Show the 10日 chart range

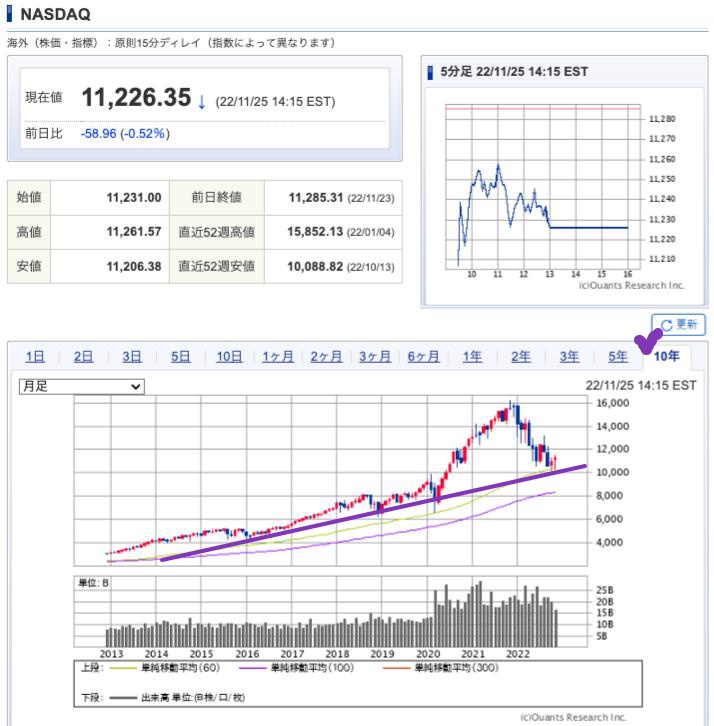pyautogui.click(x=229, y=357)
